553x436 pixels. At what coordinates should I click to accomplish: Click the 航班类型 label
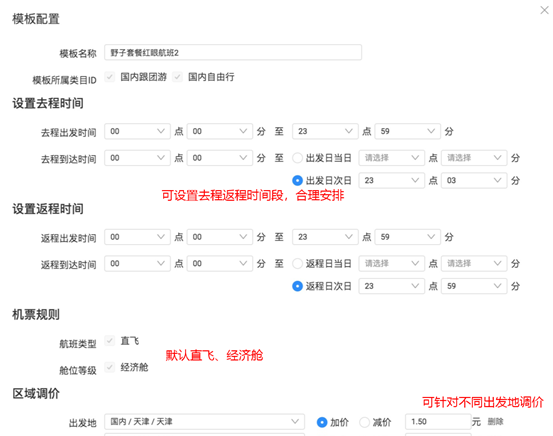(78, 344)
